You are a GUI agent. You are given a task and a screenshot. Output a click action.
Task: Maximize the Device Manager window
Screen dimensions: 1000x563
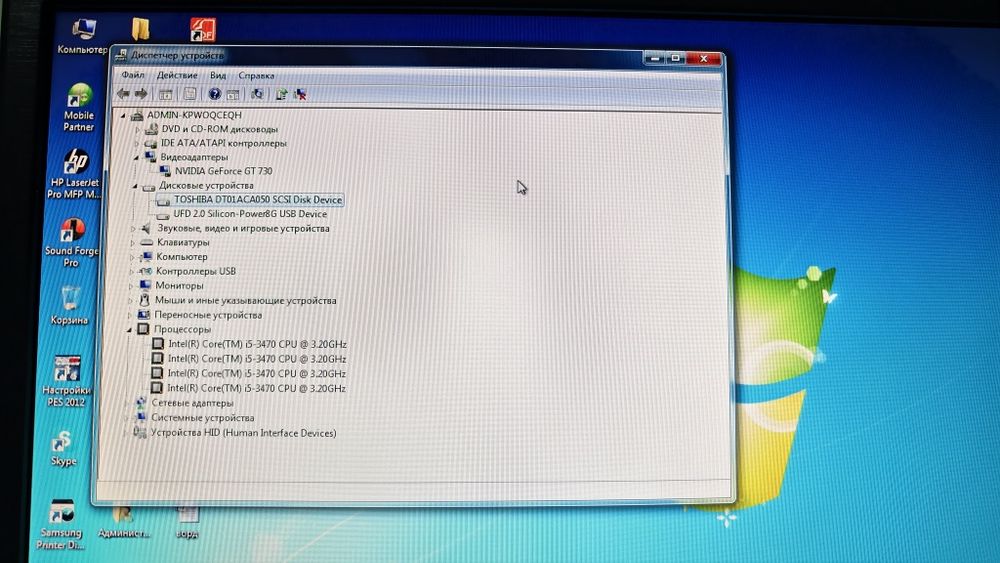pos(675,58)
